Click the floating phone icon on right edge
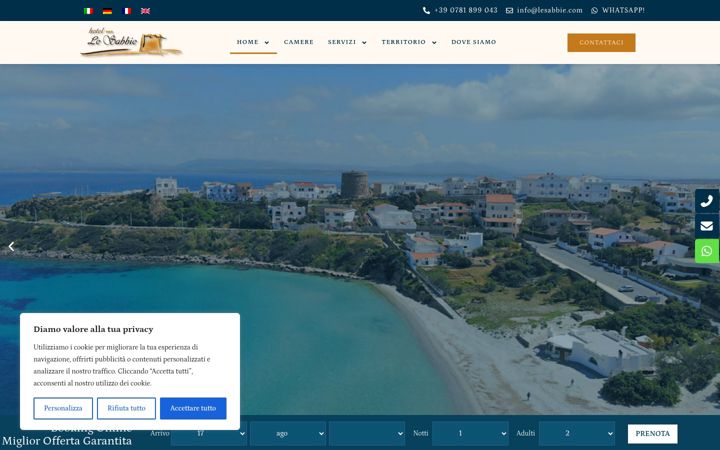This screenshot has width=720, height=450. [707, 201]
